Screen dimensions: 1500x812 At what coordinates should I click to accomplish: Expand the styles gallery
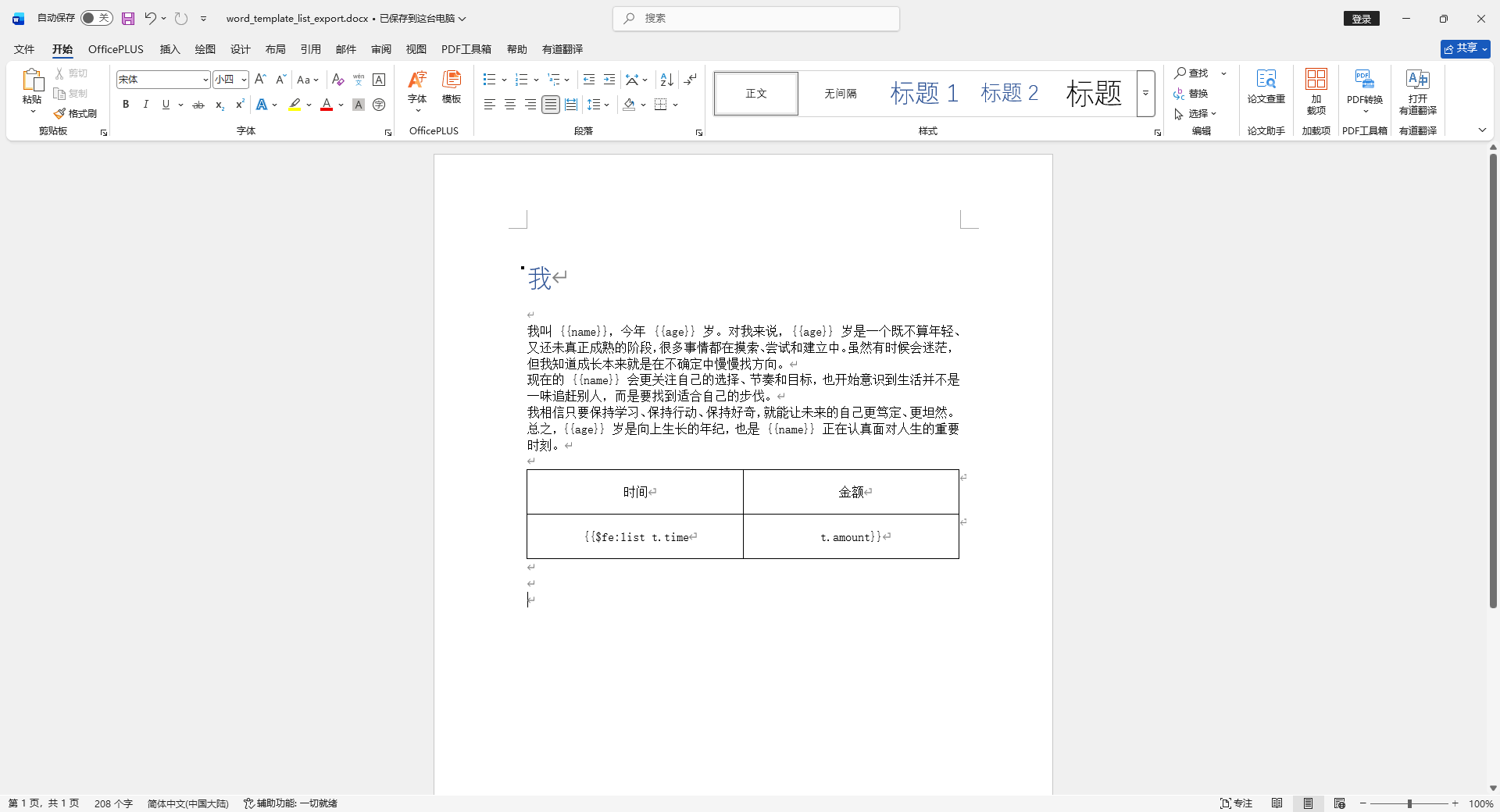click(x=1145, y=93)
